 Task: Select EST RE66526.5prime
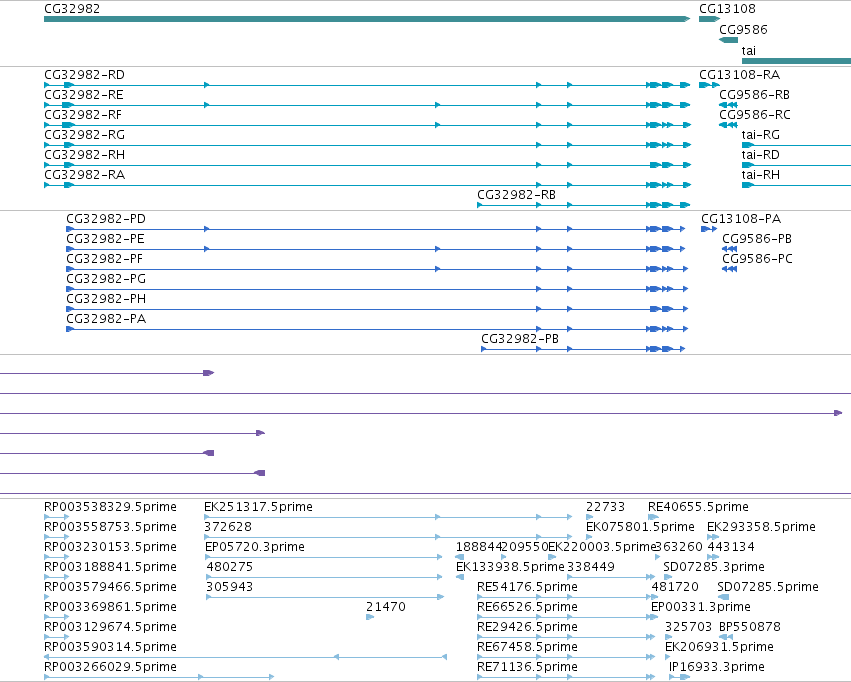click(x=527, y=608)
